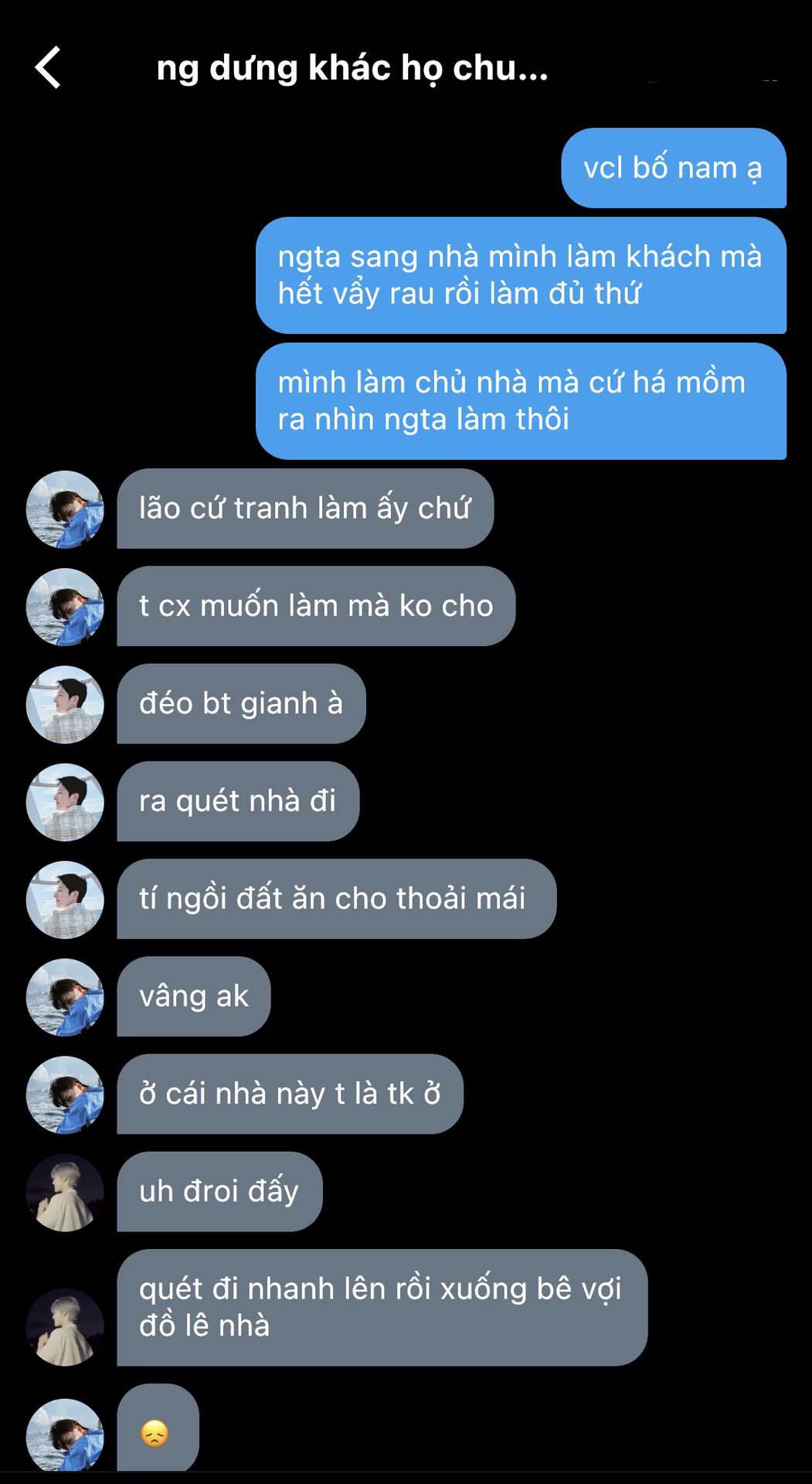812x1484 pixels.
Task: Tap the 'lão cứ tranh làm ấy chứ' bubble
Action: 305,509
